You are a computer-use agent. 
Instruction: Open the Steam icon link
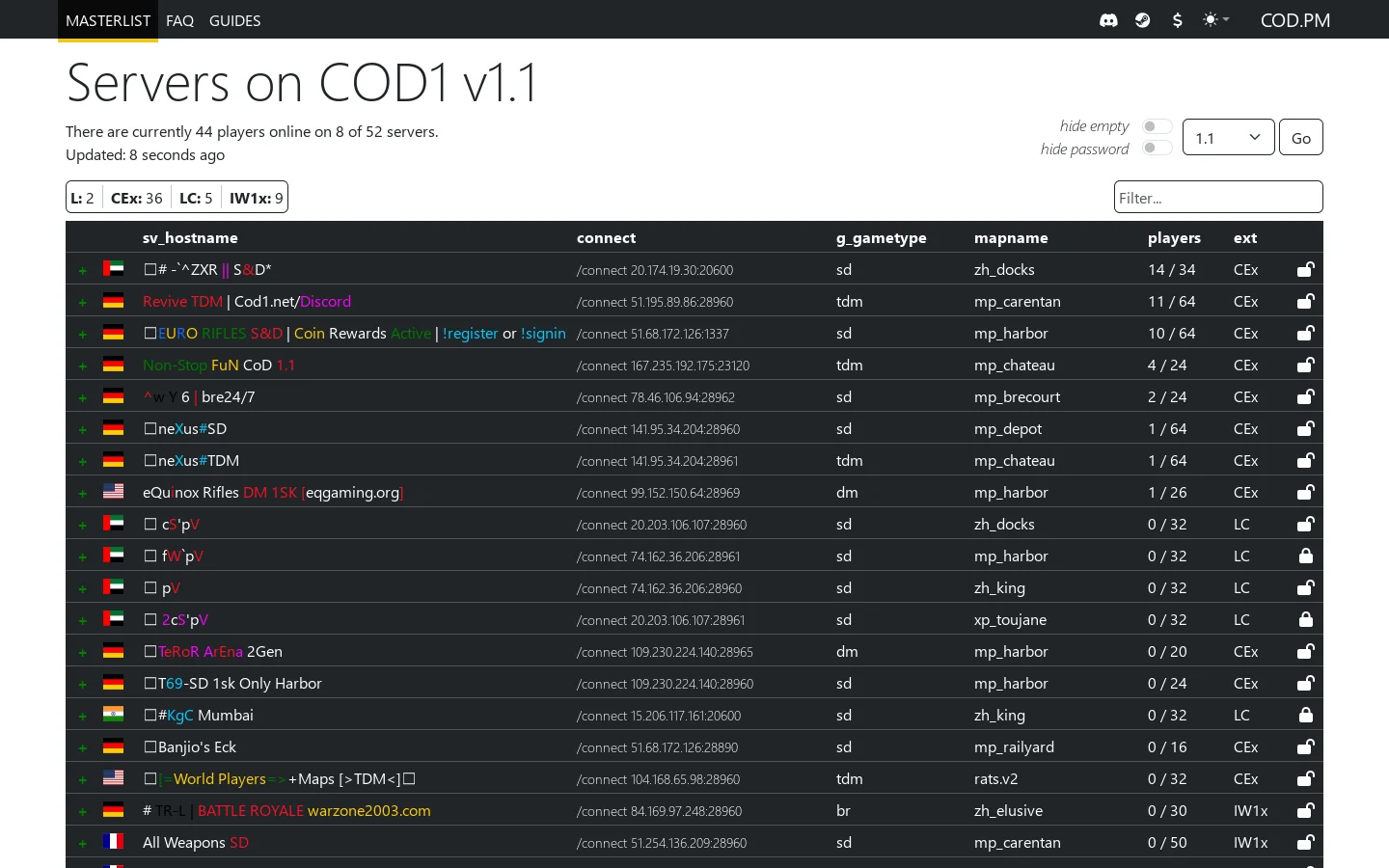pyautogui.click(x=1143, y=20)
